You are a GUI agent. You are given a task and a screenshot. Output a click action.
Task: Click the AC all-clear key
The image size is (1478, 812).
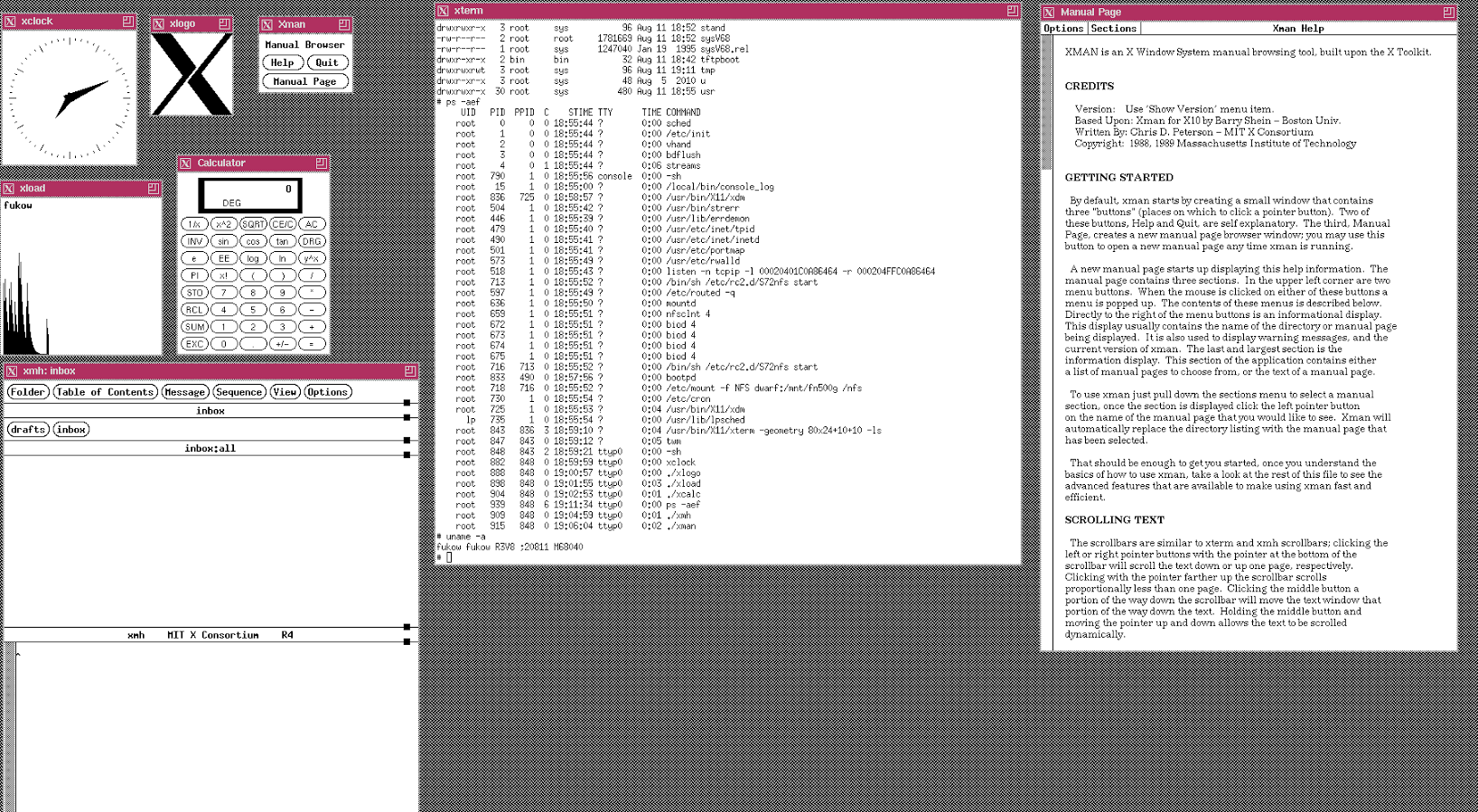312,224
